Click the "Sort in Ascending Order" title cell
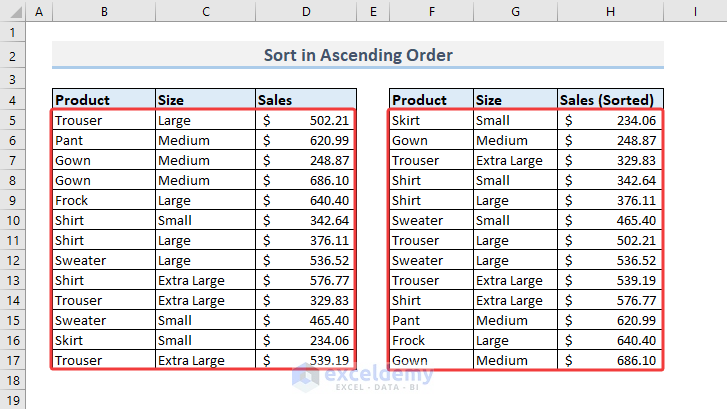727x409 pixels. (x=357, y=55)
